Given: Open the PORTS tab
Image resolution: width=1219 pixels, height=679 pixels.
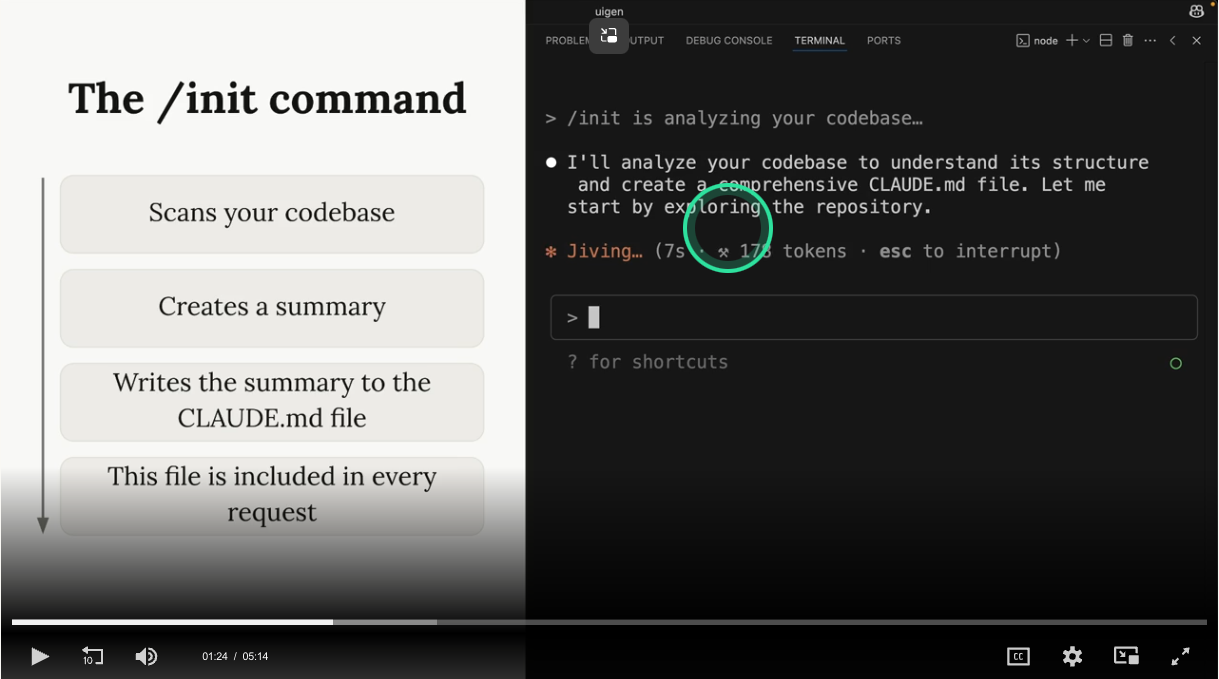Looking at the screenshot, I should coord(884,41).
